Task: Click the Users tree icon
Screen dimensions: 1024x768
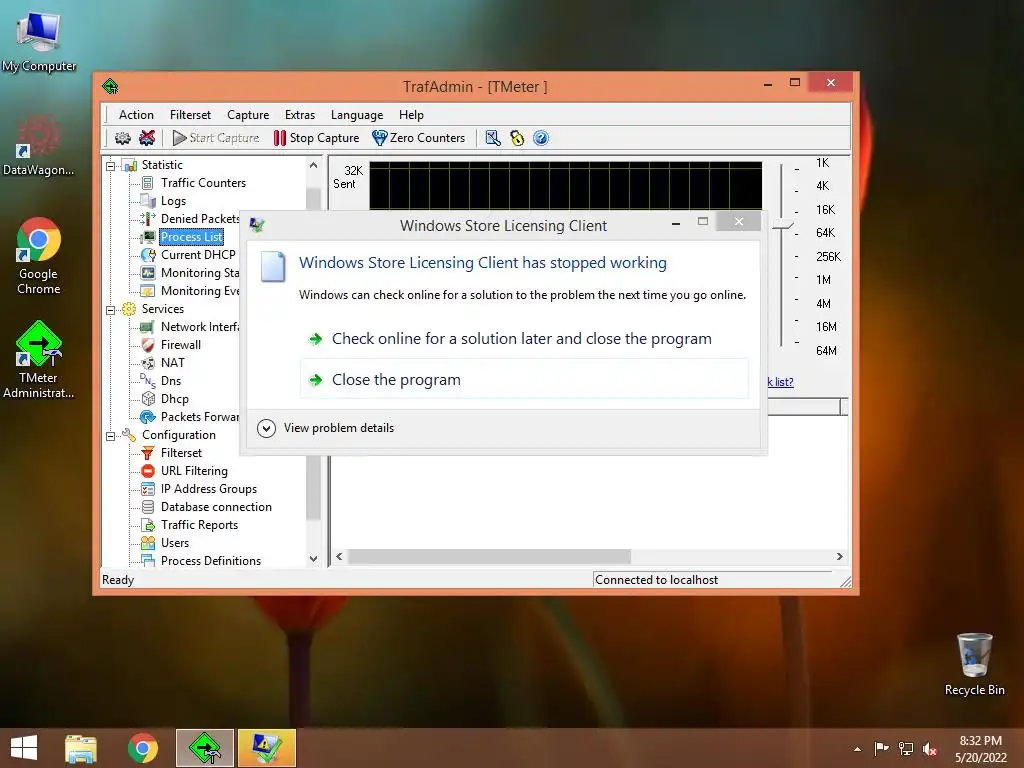Action: 148,543
